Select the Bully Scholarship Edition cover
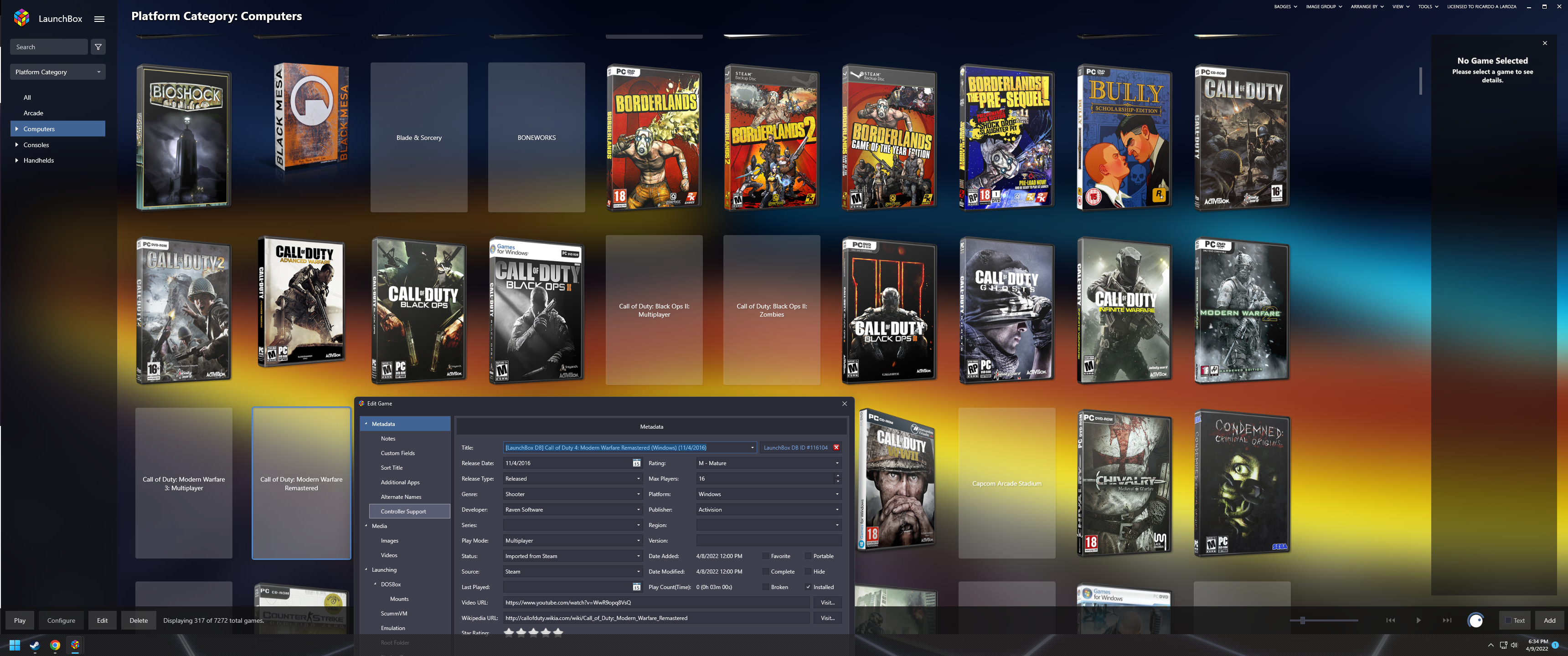Image resolution: width=1568 pixels, height=656 pixels. pyautogui.click(x=1124, y=138)
